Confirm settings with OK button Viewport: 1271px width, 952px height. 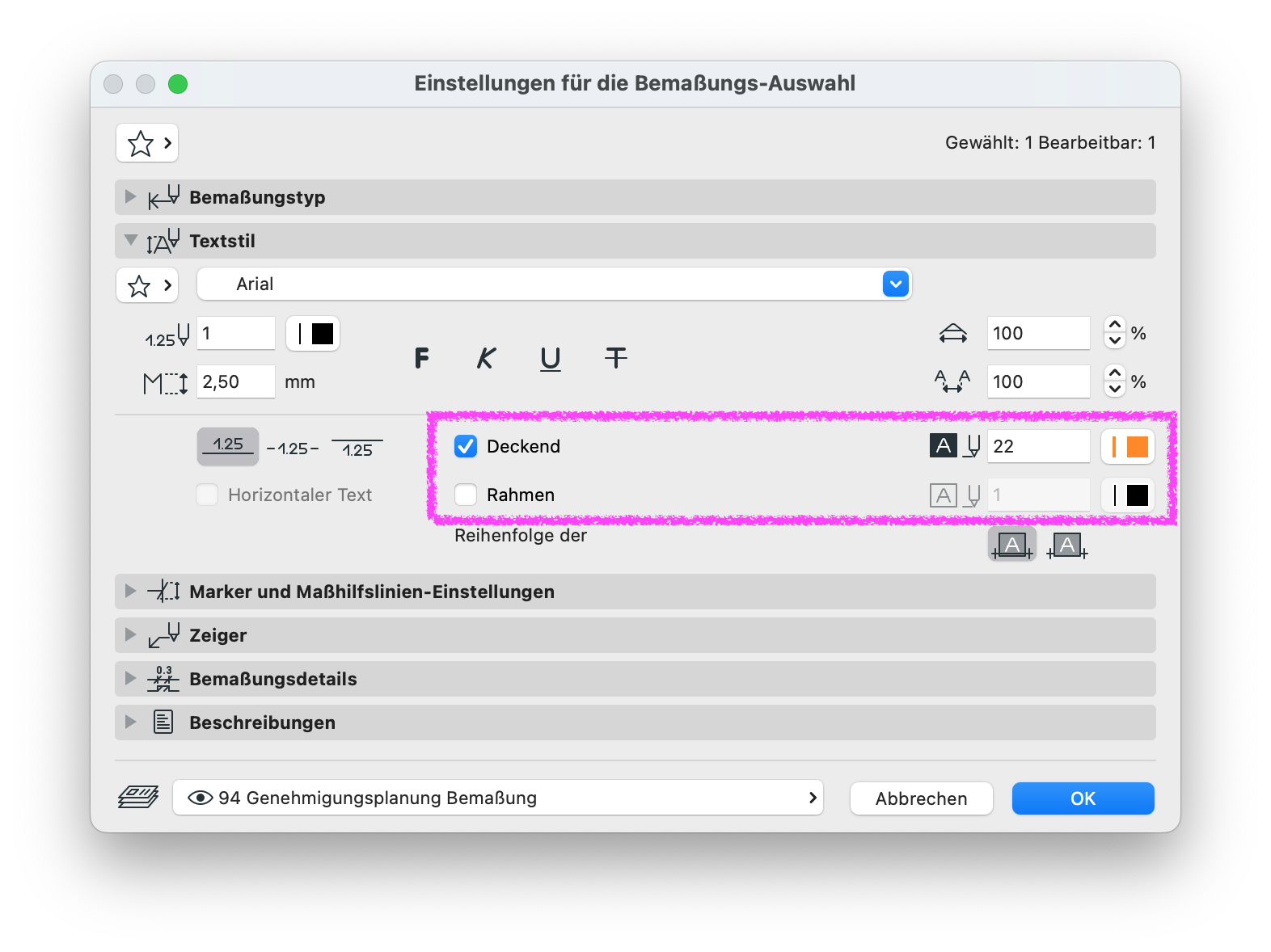point(1083,798)
